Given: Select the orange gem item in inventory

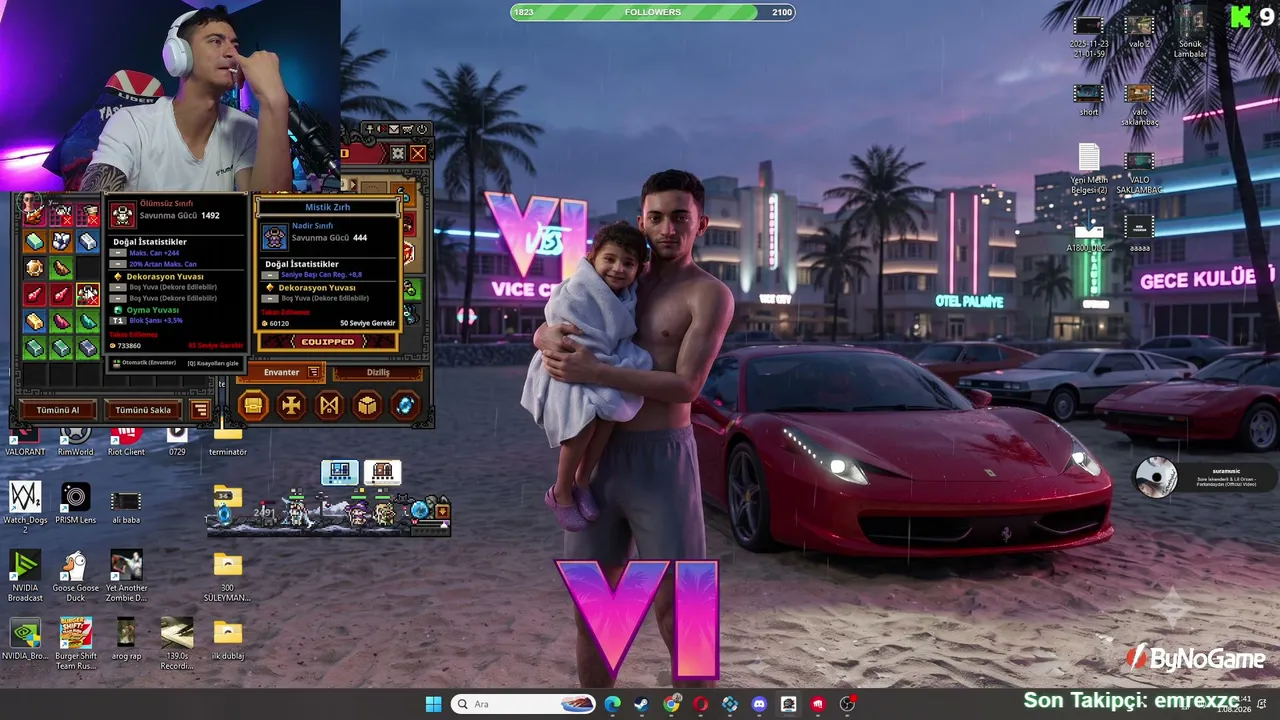Looking at the screenshot, I should click(35, 267).
